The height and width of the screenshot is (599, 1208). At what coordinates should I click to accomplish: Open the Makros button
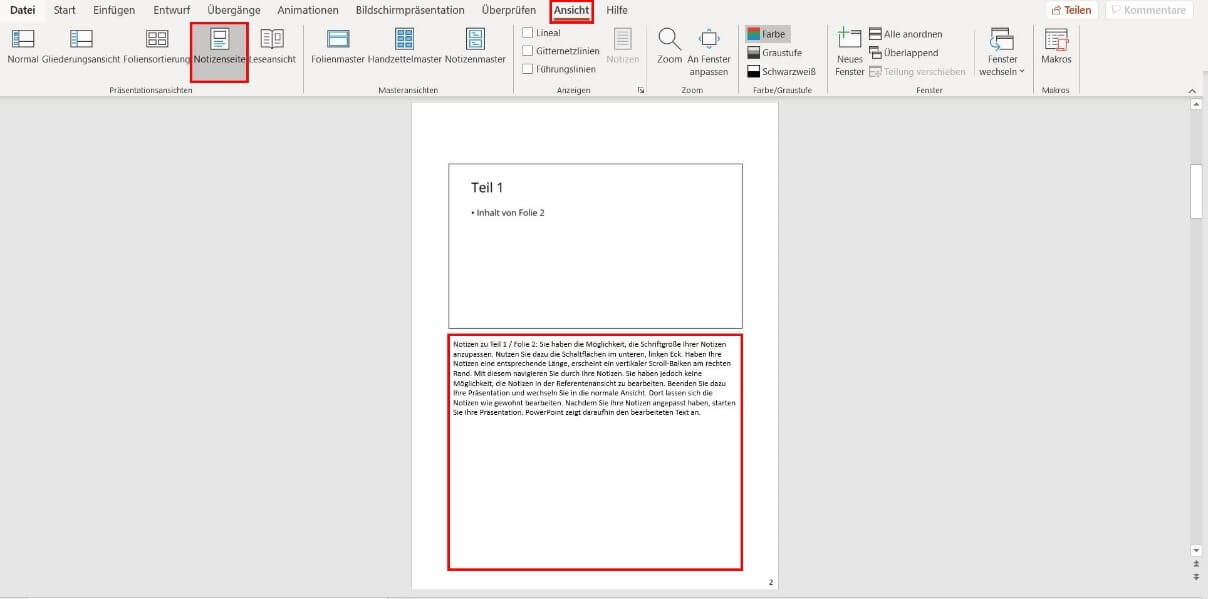click(1056, 47)
